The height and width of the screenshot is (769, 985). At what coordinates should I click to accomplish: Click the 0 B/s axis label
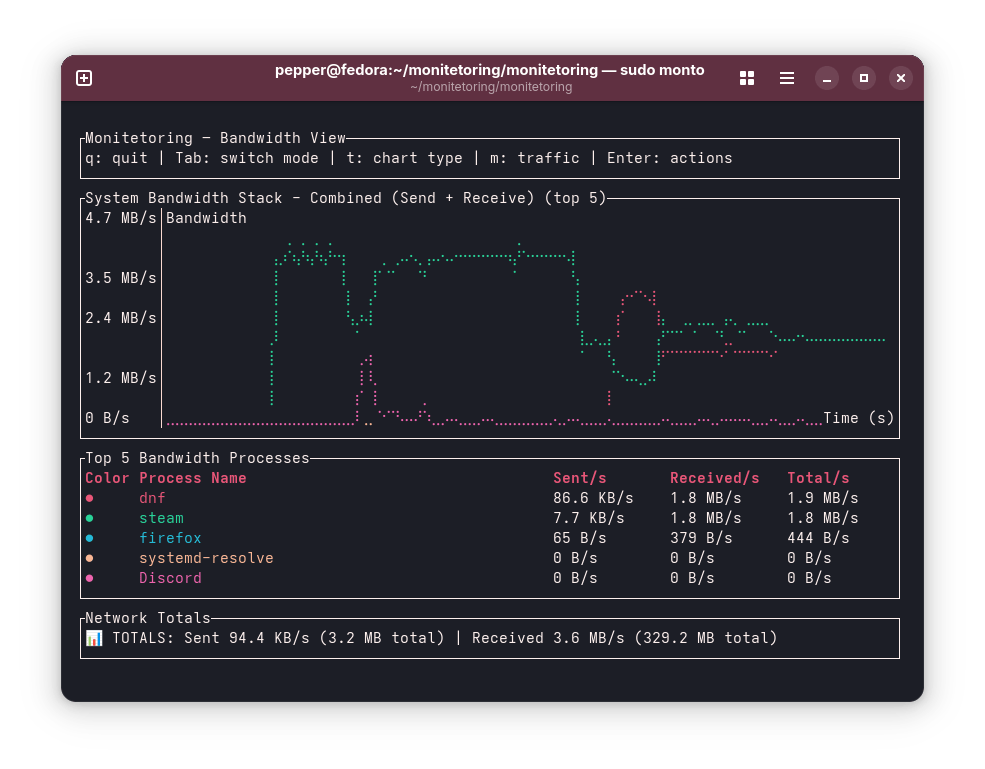coord(107,418)
